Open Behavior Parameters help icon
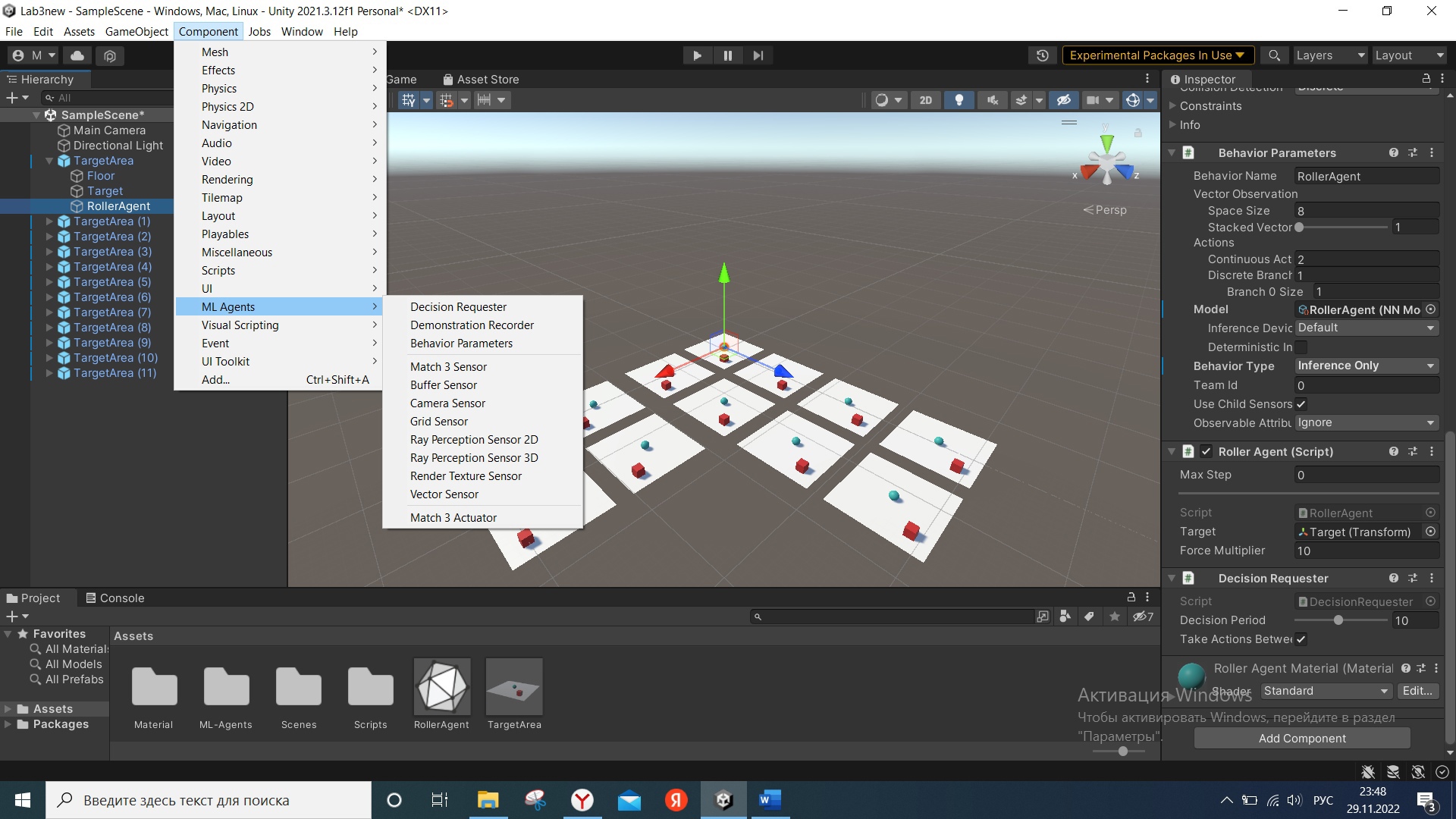 point(1394,152)
